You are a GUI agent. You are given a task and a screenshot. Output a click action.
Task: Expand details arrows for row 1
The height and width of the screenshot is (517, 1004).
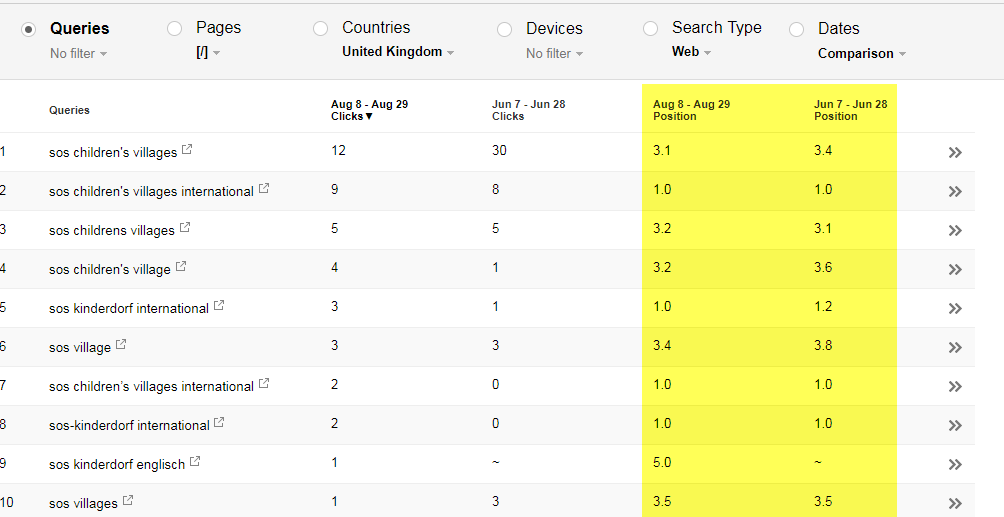pyautogui.click(x=955, y=152)
